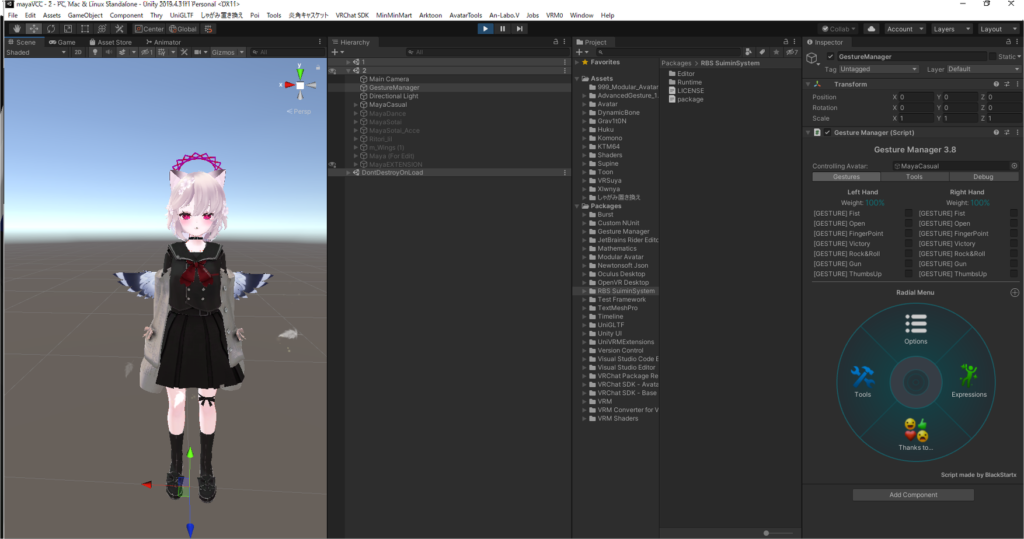This screenshot has height=539, width=1024.
Task: Open the Window menu
Action: [x=581, y=15]
